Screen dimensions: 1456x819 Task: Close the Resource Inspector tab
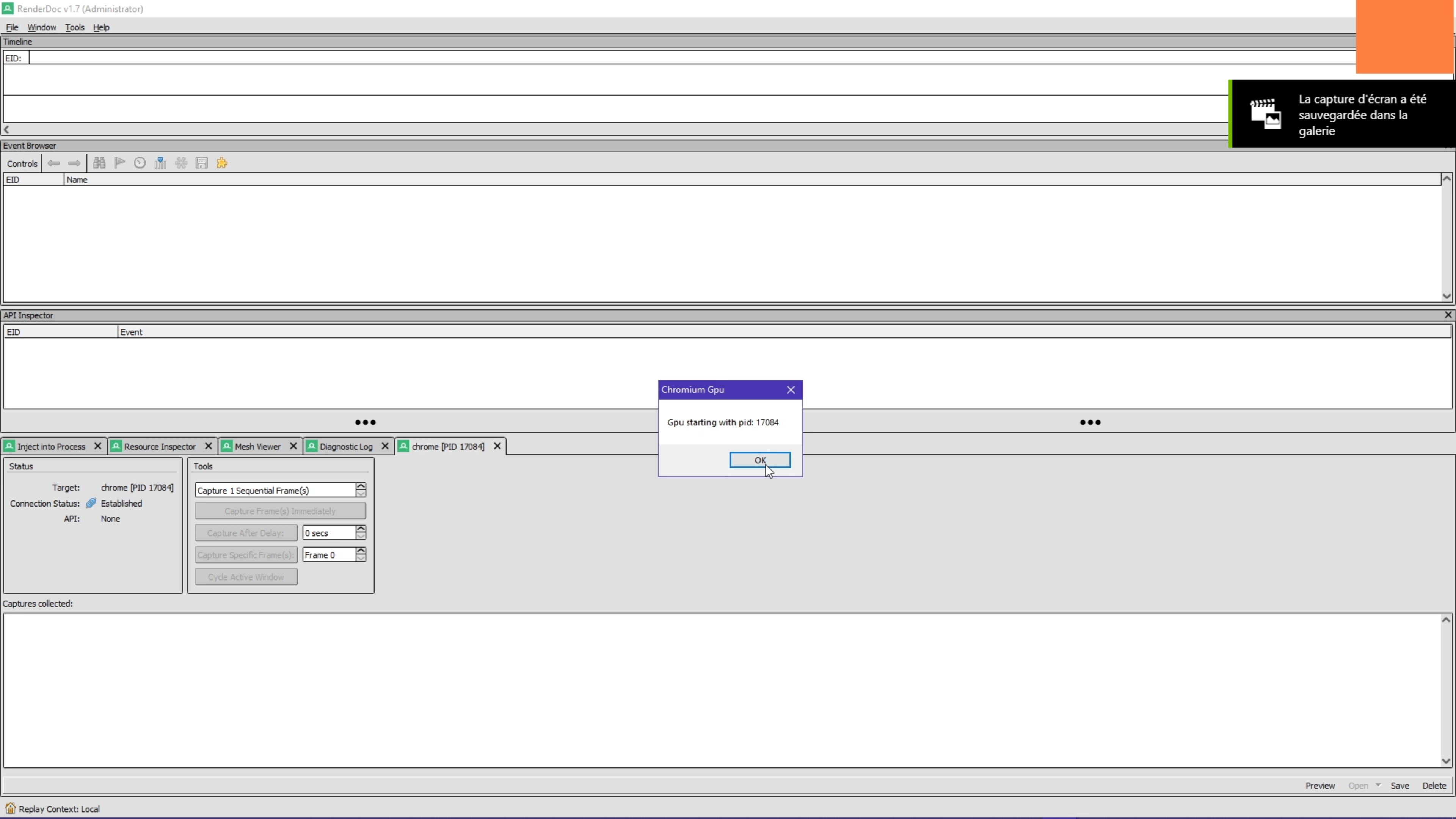208,446
